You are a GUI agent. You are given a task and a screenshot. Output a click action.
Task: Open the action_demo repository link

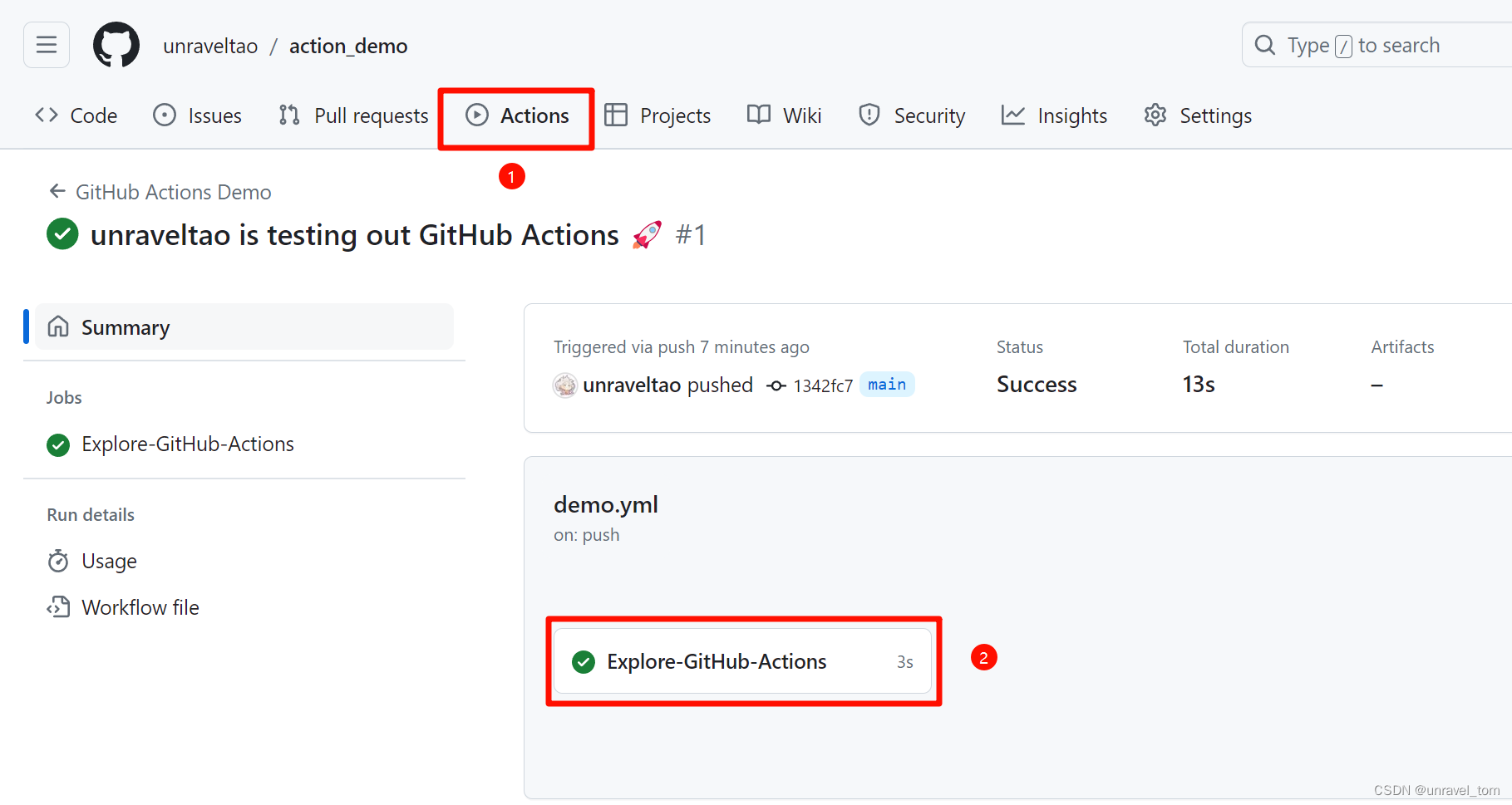348,46
